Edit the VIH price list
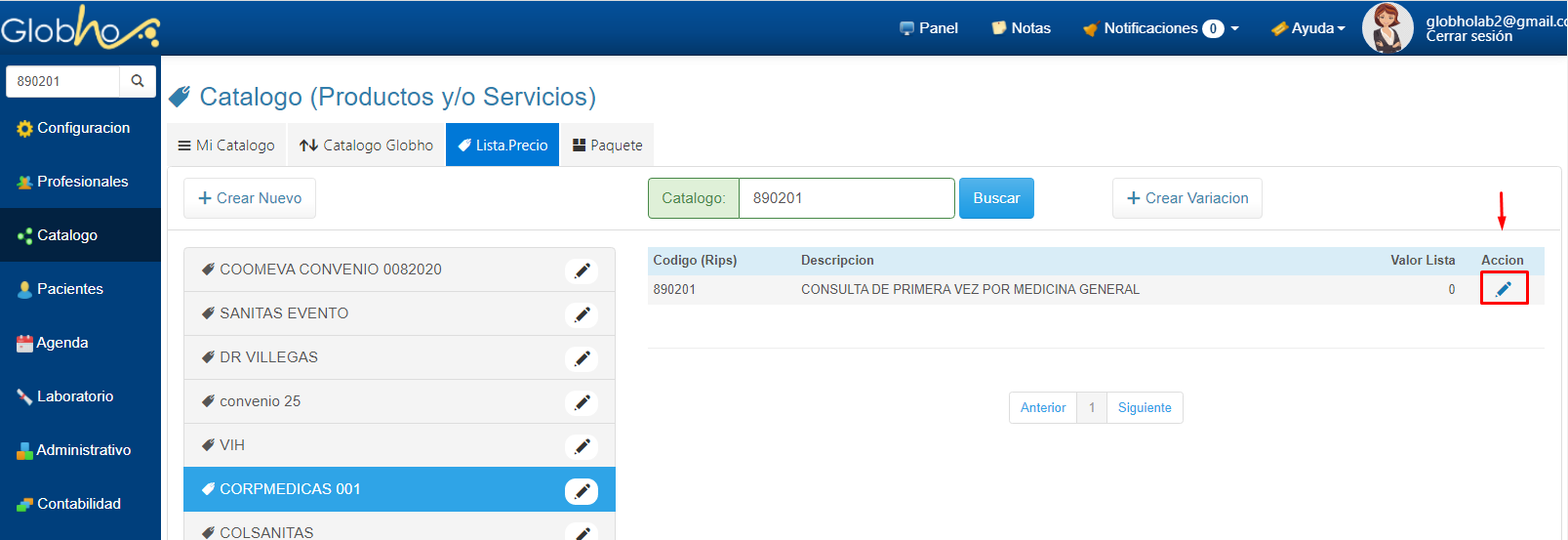Screen dimensions: 1568x540 point(582,446)
